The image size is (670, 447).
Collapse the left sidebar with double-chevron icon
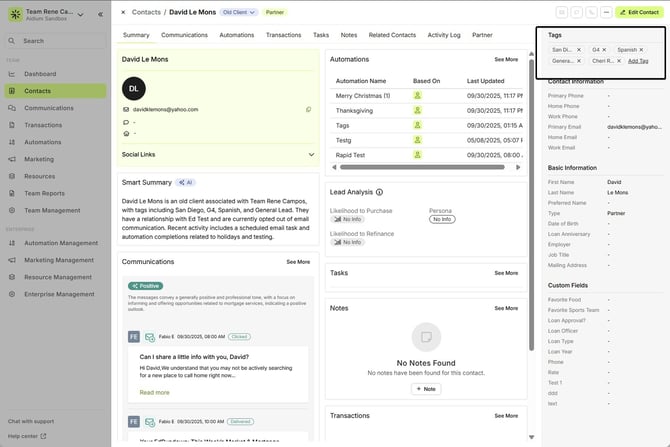[100, 14]
